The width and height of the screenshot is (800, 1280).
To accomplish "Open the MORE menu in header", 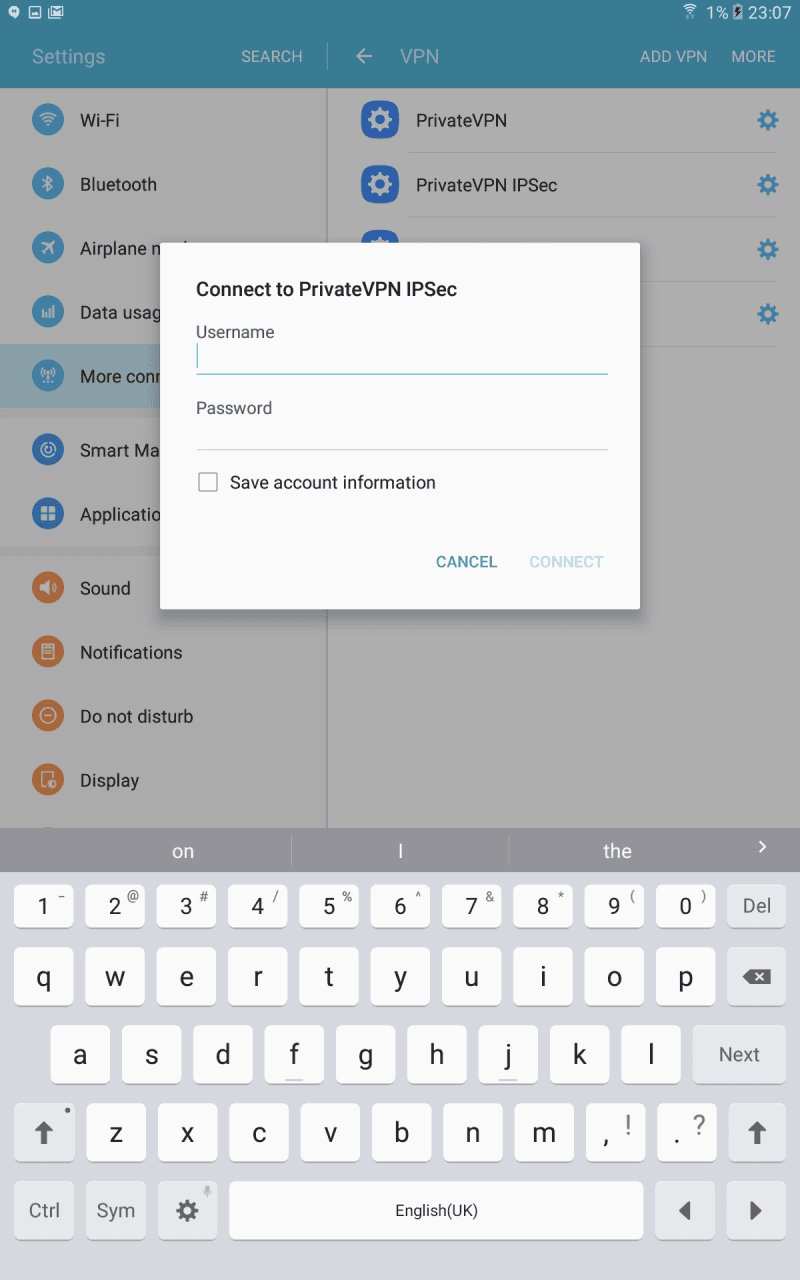I will [753, 57].
